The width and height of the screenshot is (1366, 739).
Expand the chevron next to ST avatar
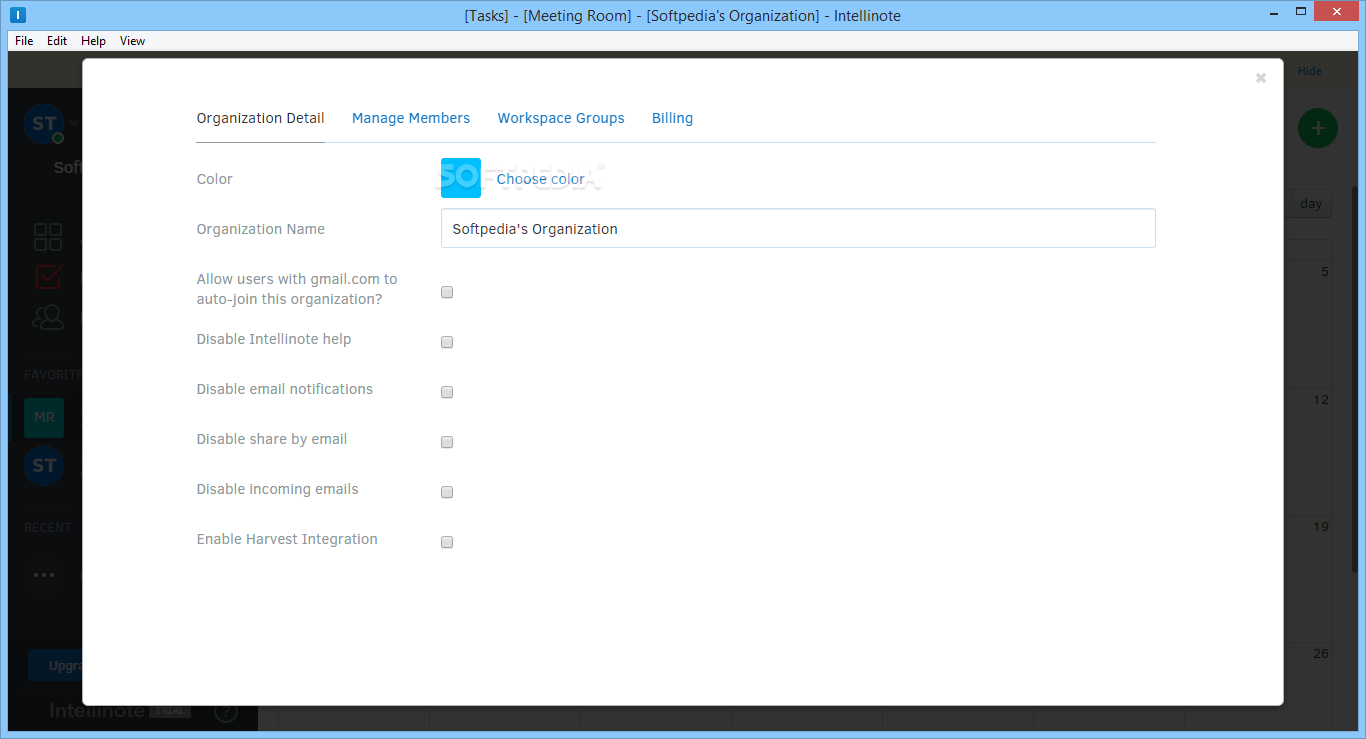point(74,124)
